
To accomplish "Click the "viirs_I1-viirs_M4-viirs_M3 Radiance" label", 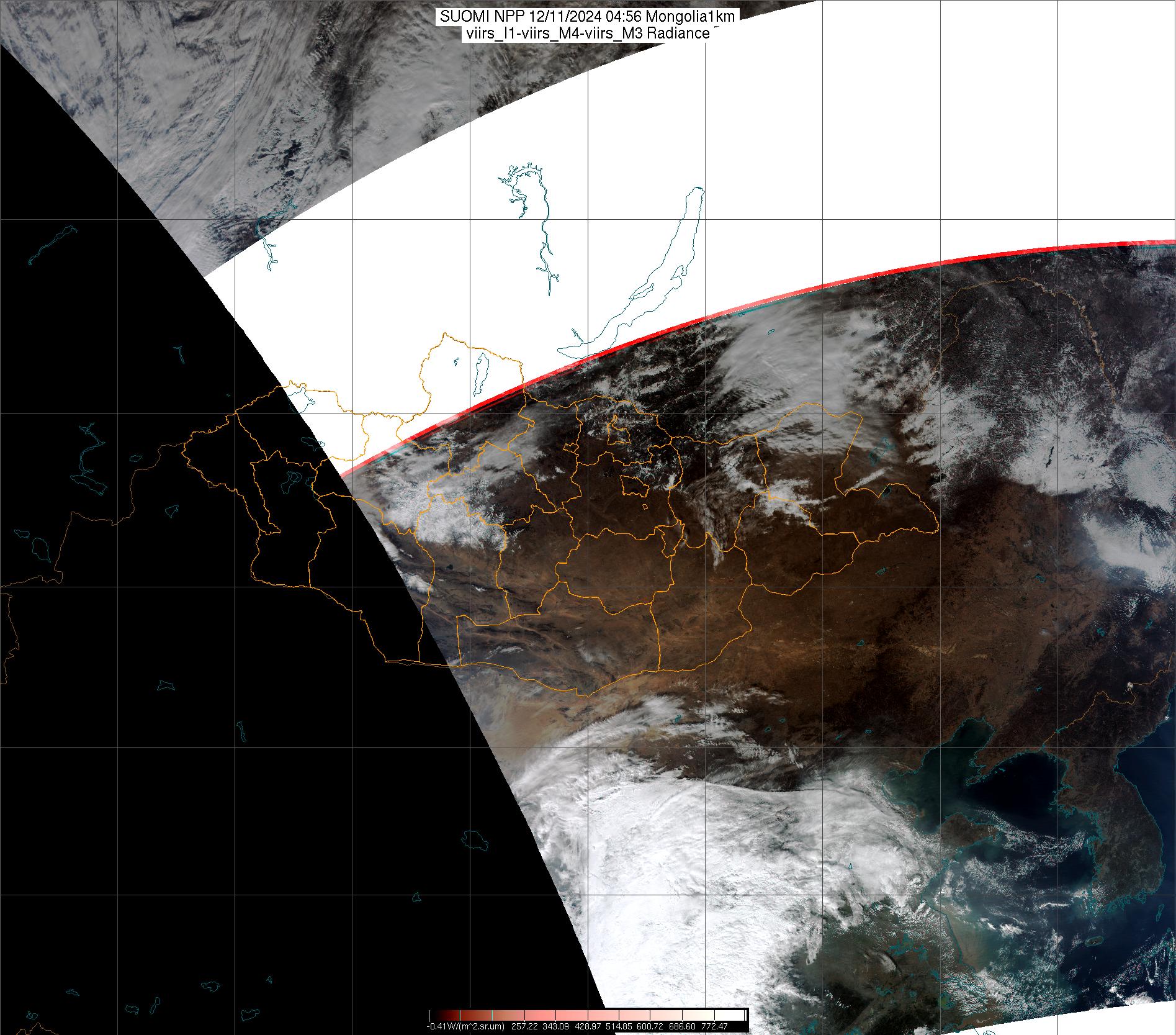I will 586,34.
